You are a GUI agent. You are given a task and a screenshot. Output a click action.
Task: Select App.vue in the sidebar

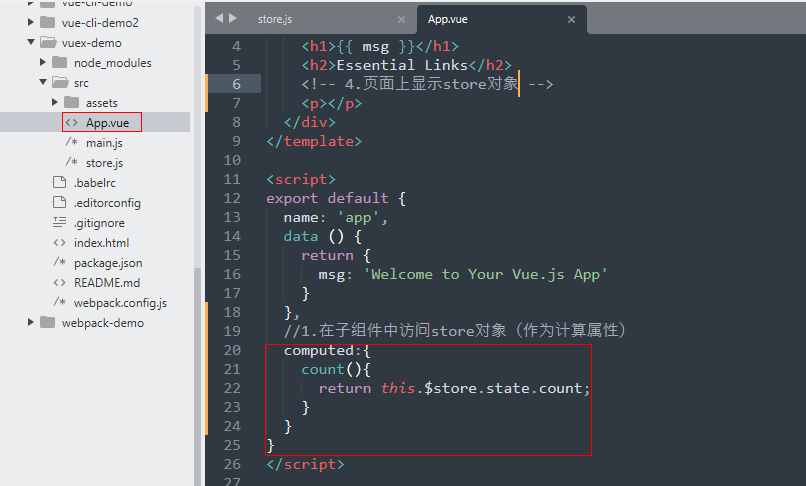[x=107, y=122]
